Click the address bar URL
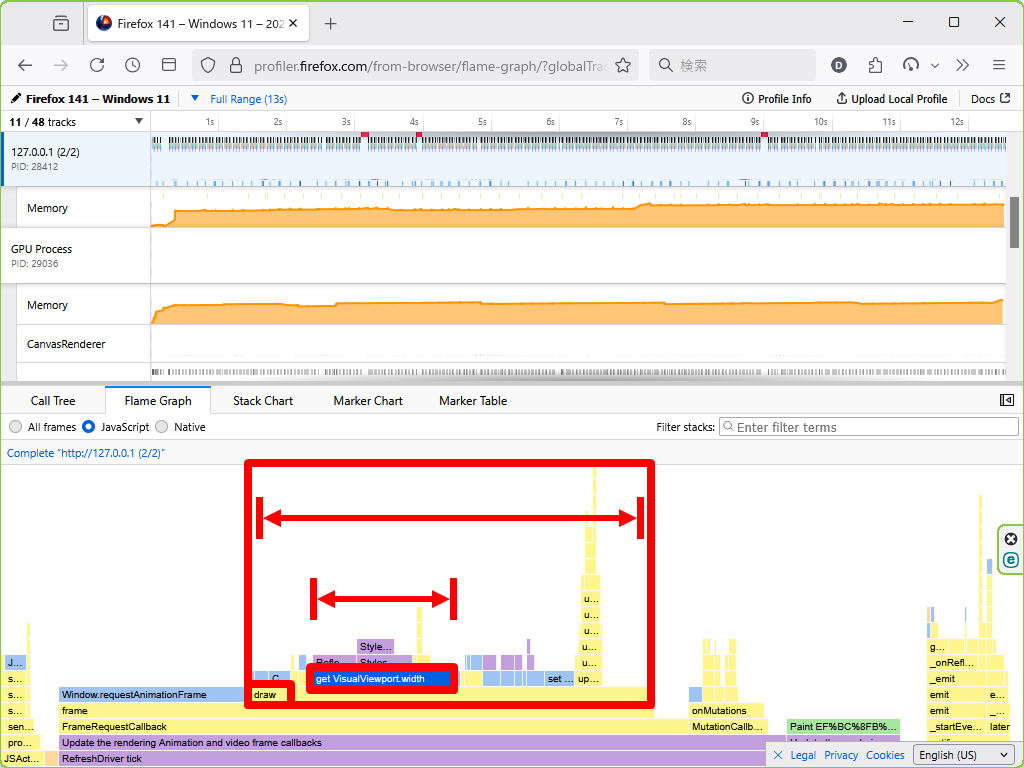This screenshot has height=768, width=1024. tap(430, 66)
